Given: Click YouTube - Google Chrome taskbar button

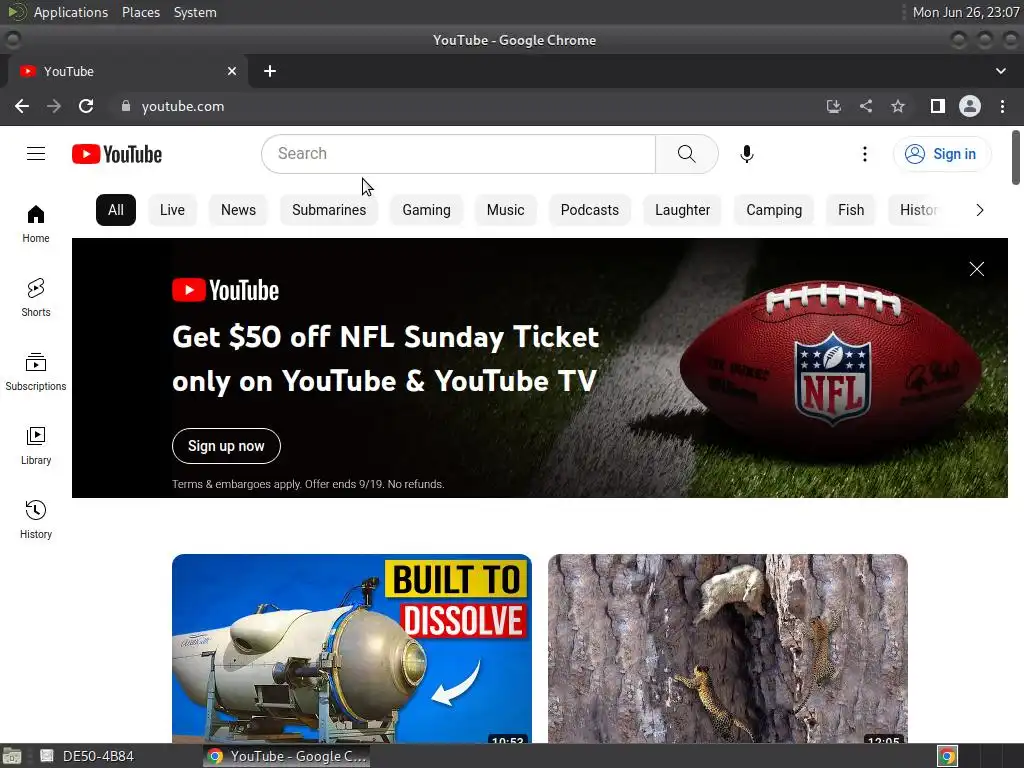Looking at the screenshot, I should click(x=287, y=756).
